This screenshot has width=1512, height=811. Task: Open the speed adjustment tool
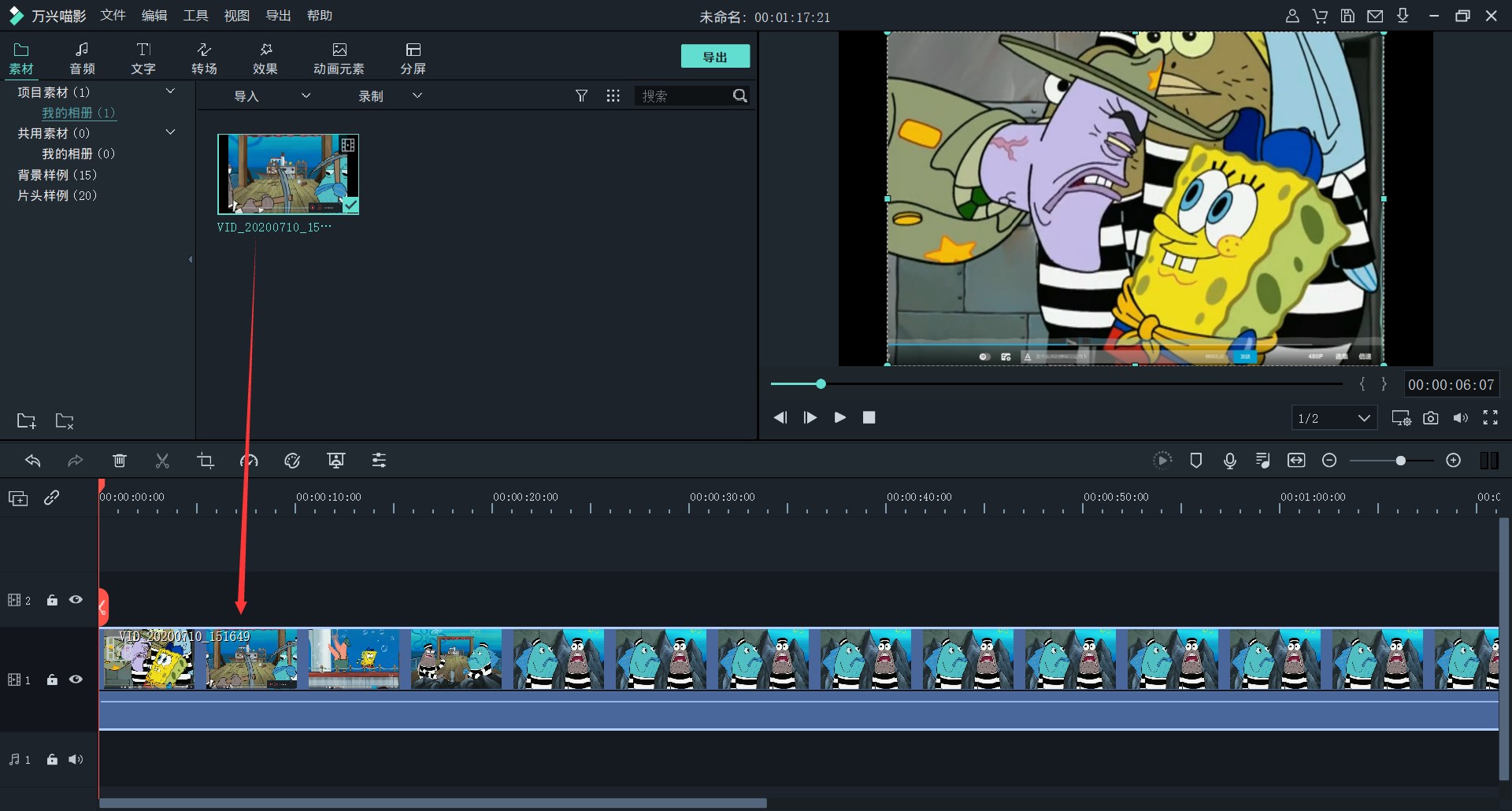249,461
